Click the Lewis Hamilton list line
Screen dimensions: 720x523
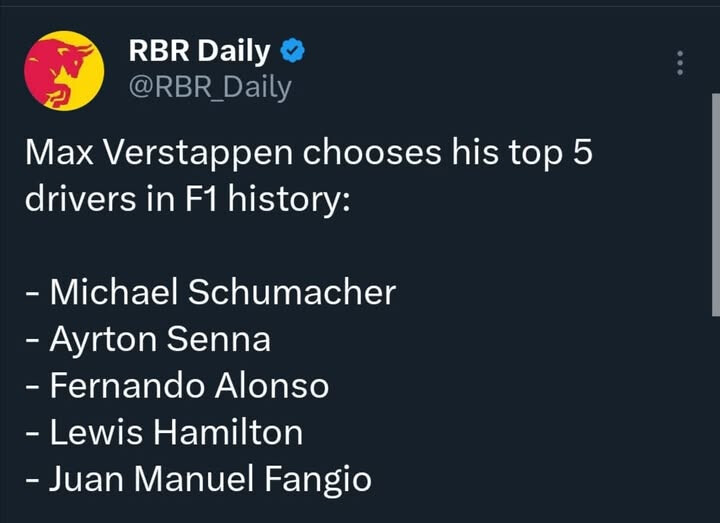[163, 432]
